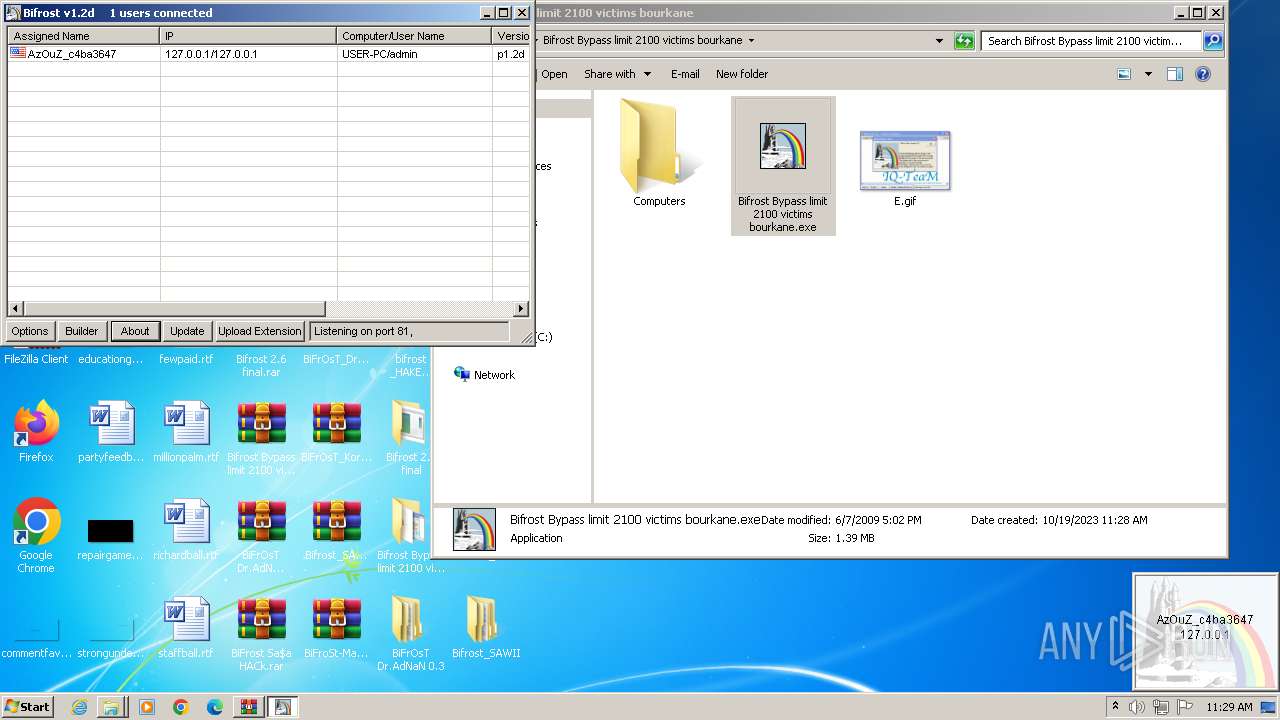Launch Internet Explorer from taskbar
The width and height of the screenshot is (1280, 720).
pyautogui.click(x=79, y=707)
